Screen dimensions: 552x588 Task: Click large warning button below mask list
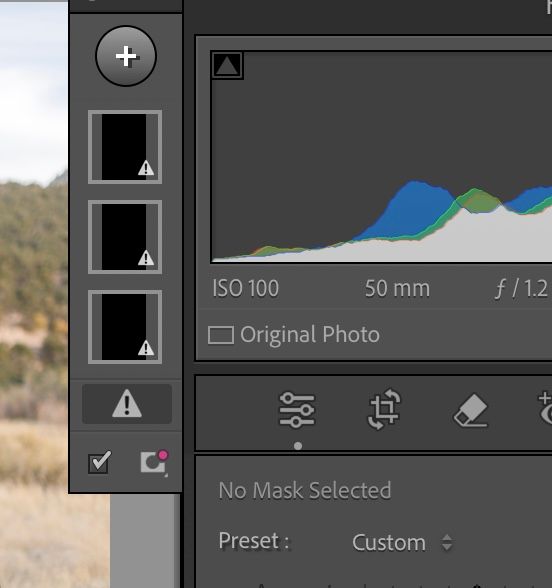[127, 404]
